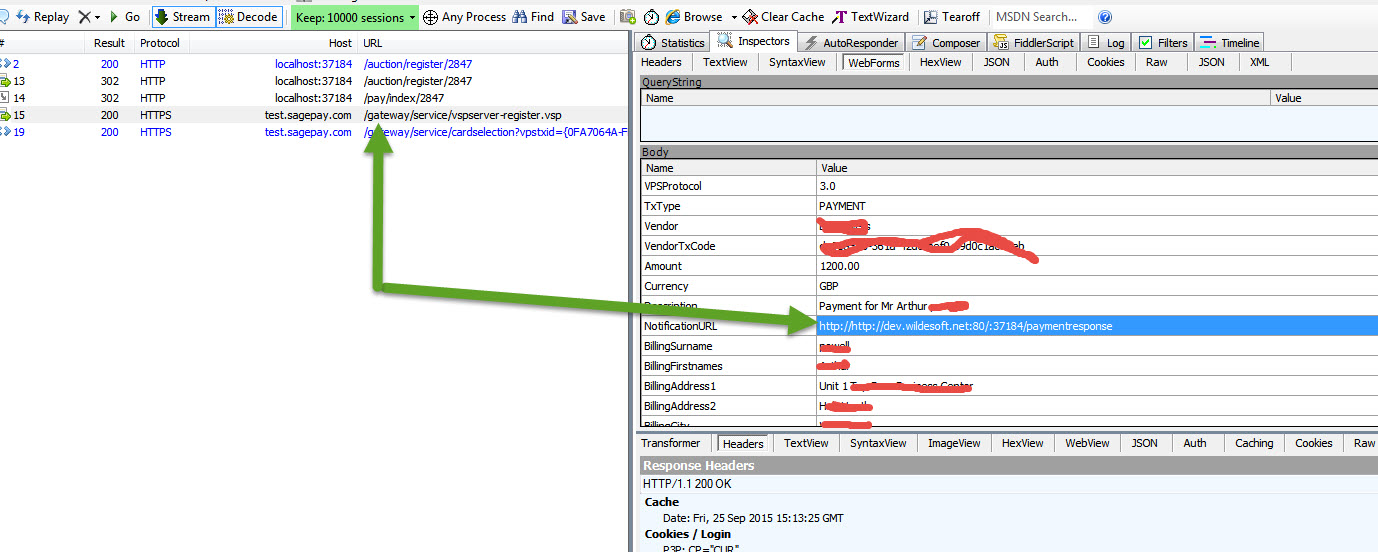Screen dimensions: 1378x552
Task: Open the response Caching tab
Action: coord(1254,443)
